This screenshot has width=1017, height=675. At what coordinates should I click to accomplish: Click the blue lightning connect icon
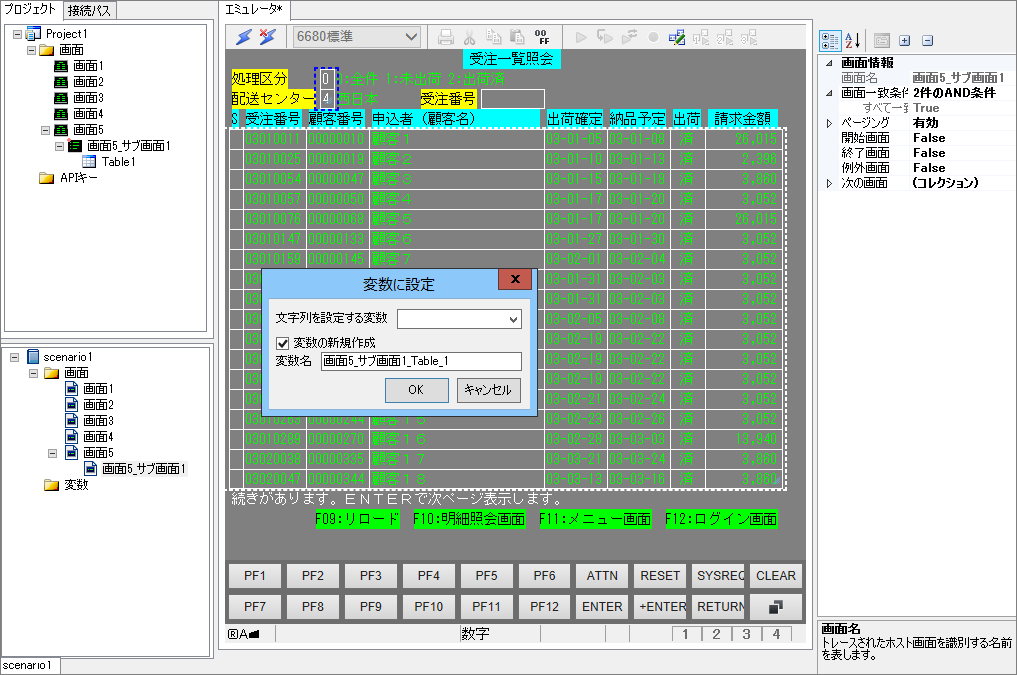point(243,37)
